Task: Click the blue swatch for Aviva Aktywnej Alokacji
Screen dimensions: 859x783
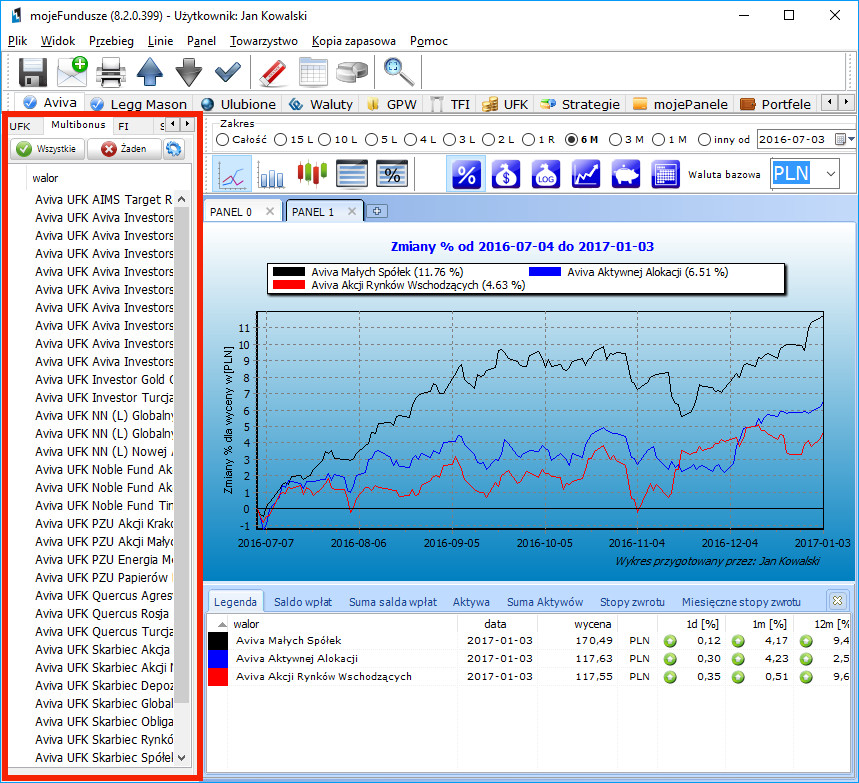Action: coord(218,659)
